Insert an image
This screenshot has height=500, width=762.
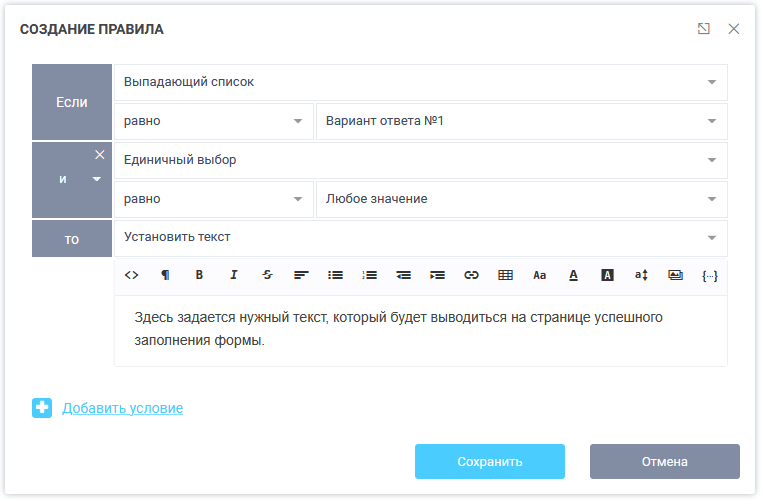[x=675, y=276]
